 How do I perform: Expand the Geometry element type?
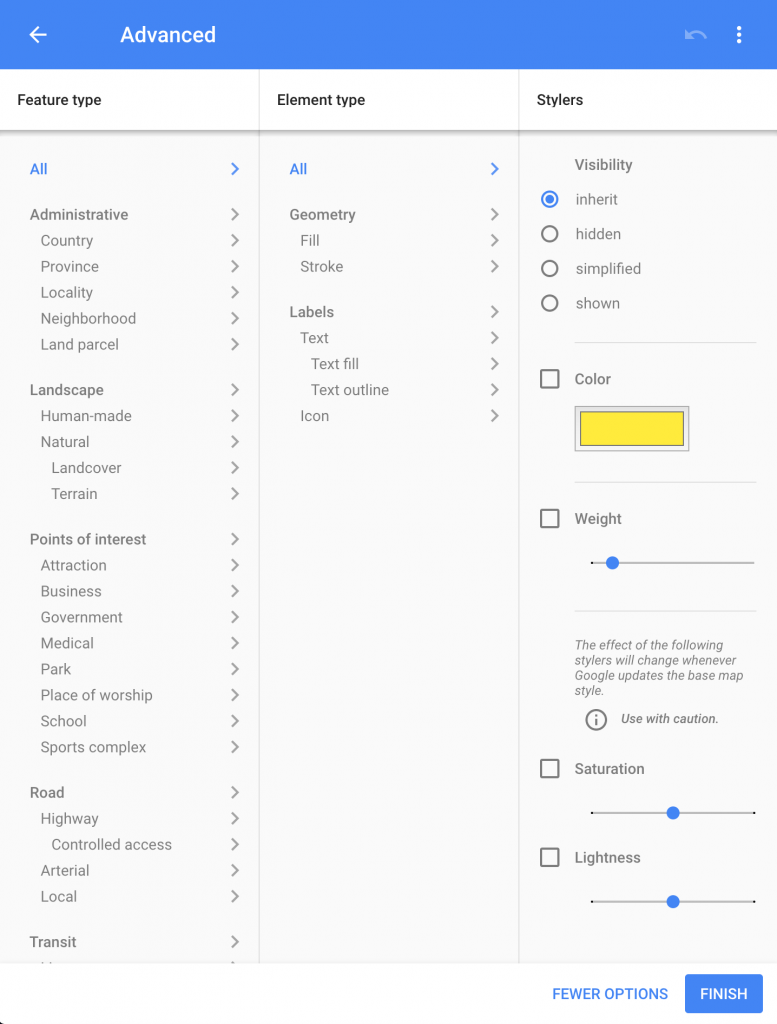322,215
